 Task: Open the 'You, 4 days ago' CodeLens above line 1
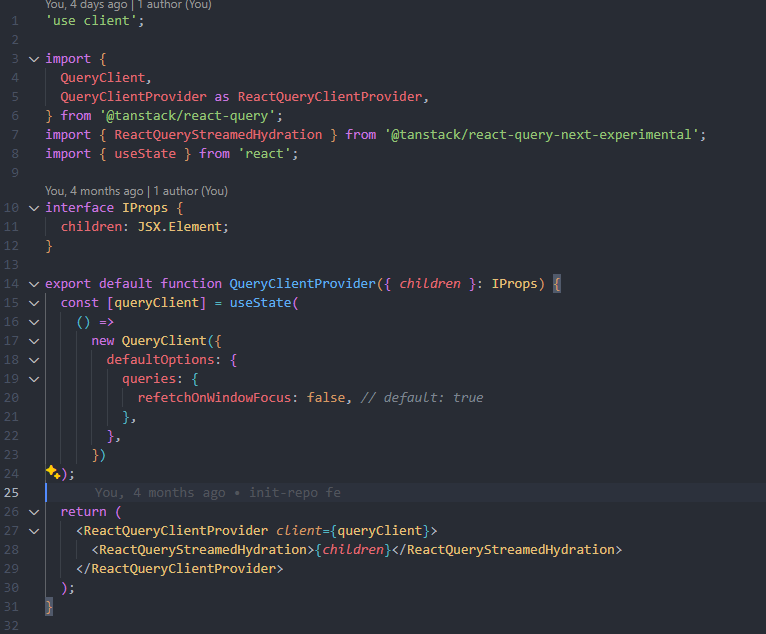point(128,5)
